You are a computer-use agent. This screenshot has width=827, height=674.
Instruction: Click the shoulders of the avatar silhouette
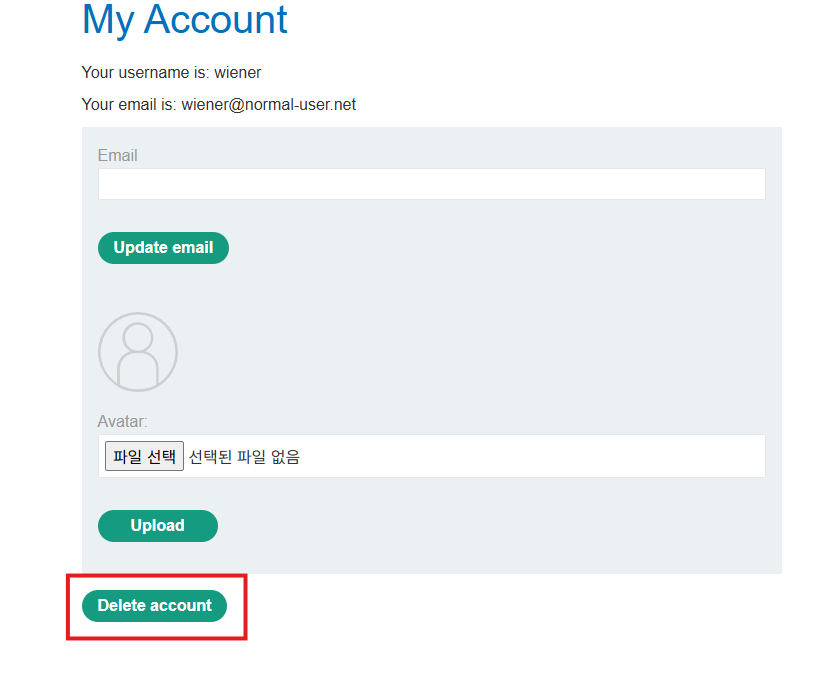point(138,372)
